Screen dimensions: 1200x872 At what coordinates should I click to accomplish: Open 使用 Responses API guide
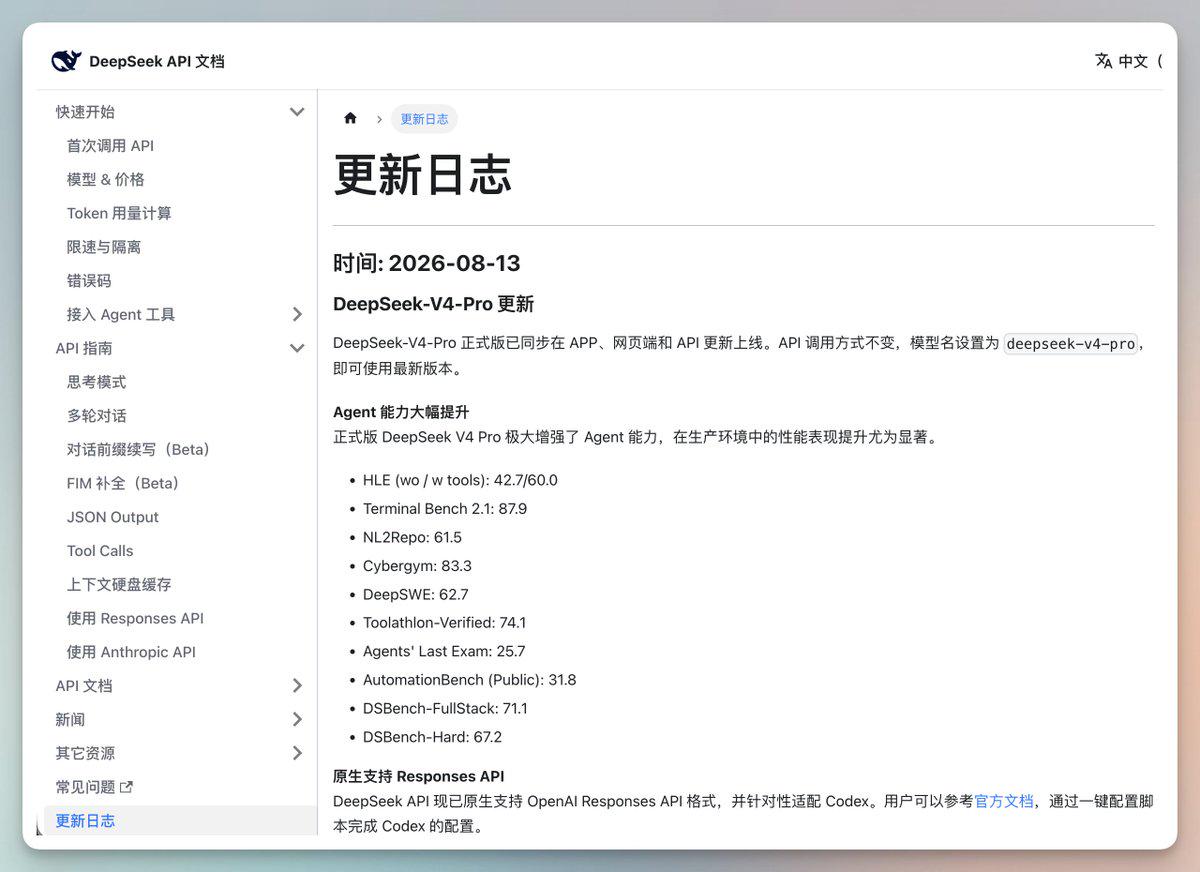pyautogui.click(x=135, y=618)
